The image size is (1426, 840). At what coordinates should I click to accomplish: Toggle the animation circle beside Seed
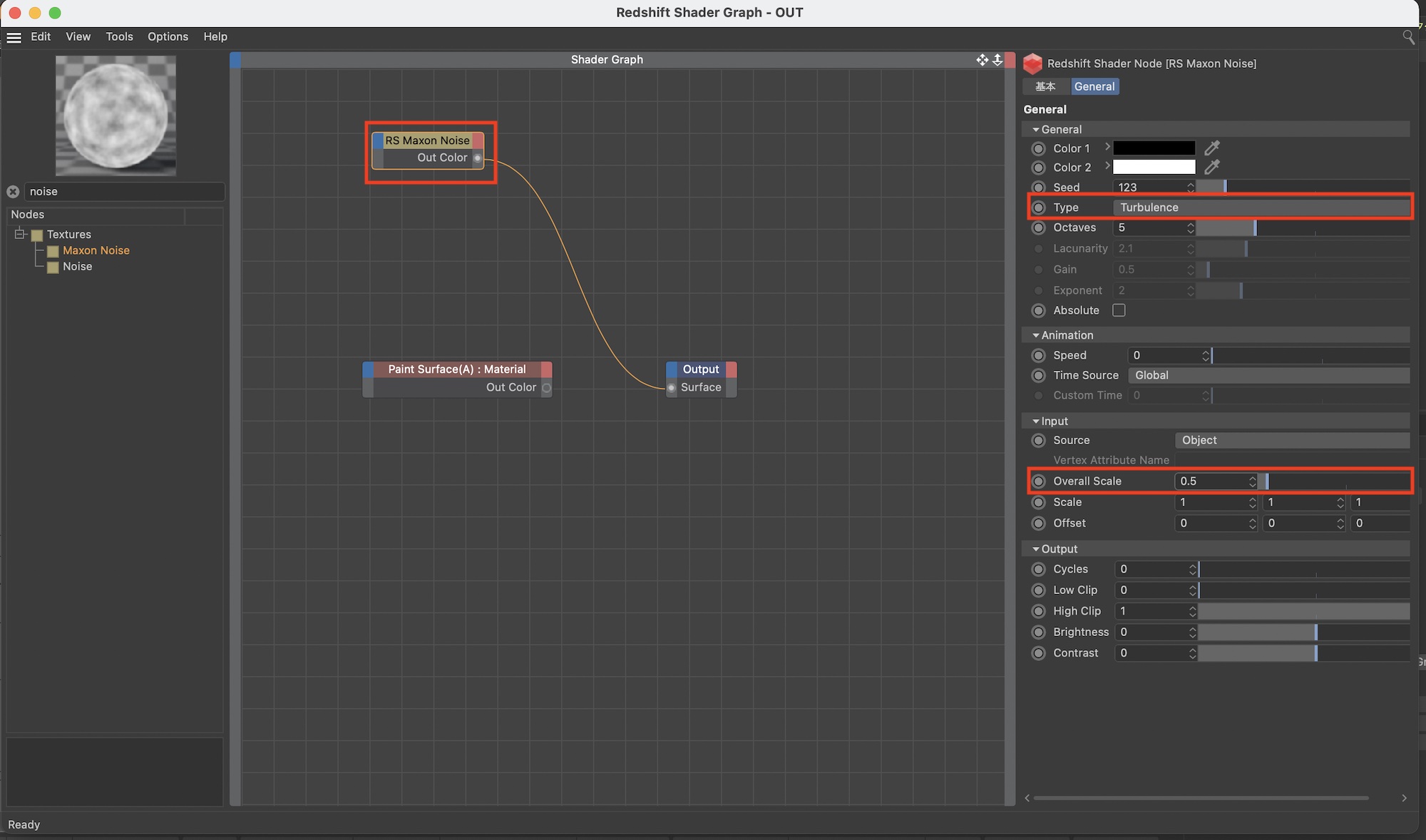coord(1038,188)
